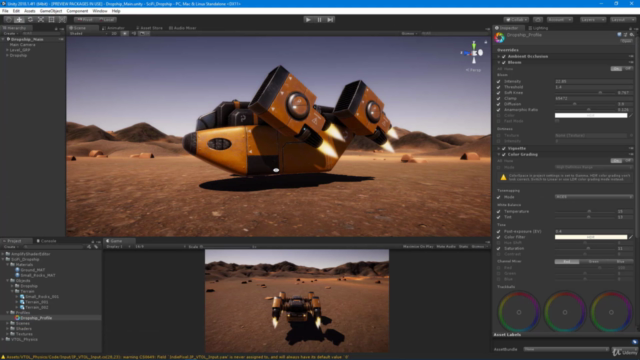Click the Mute Audio button
Screen dimensions: 640x360
[x=446, y=247]
